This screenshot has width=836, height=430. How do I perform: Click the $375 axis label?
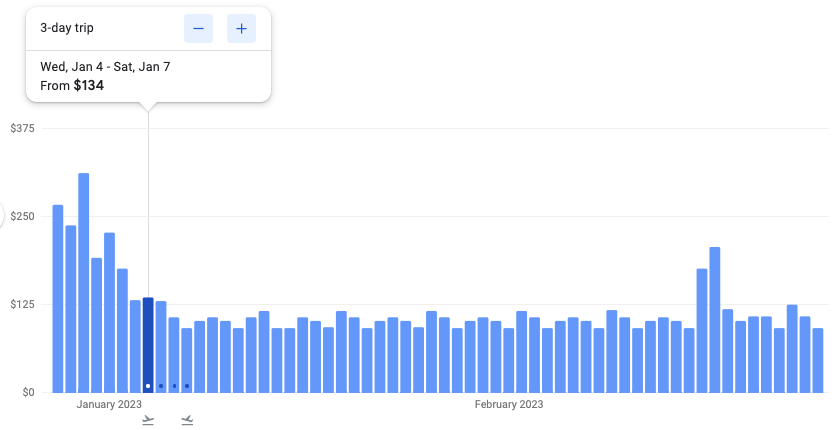click(x=22, y=128)
